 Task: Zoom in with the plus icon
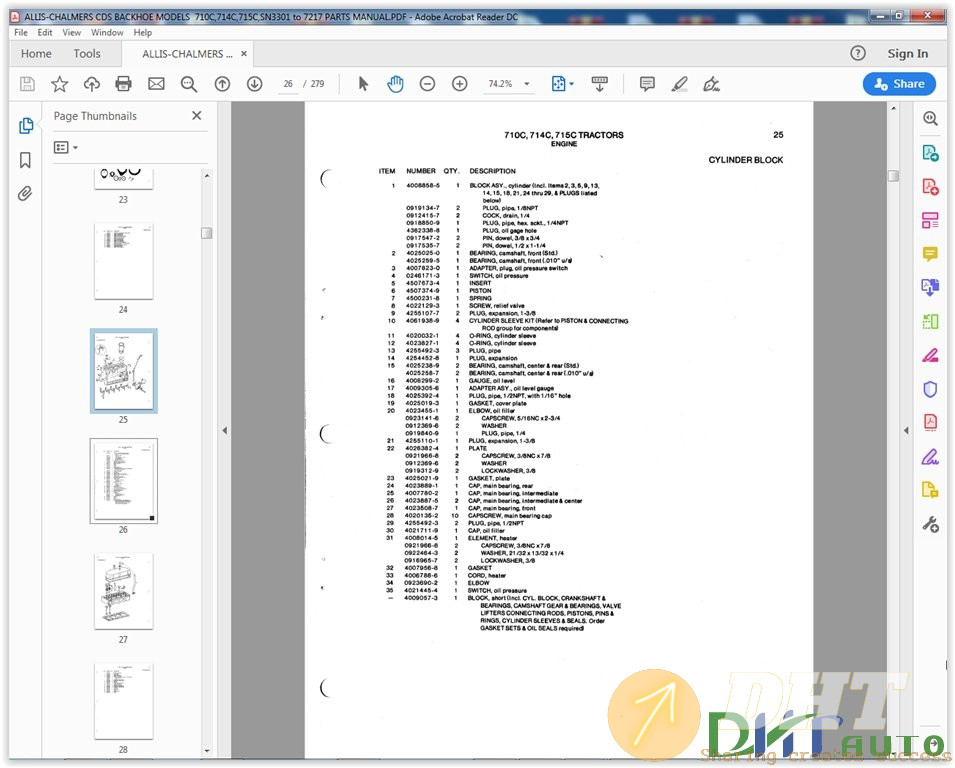click(460, 84)
